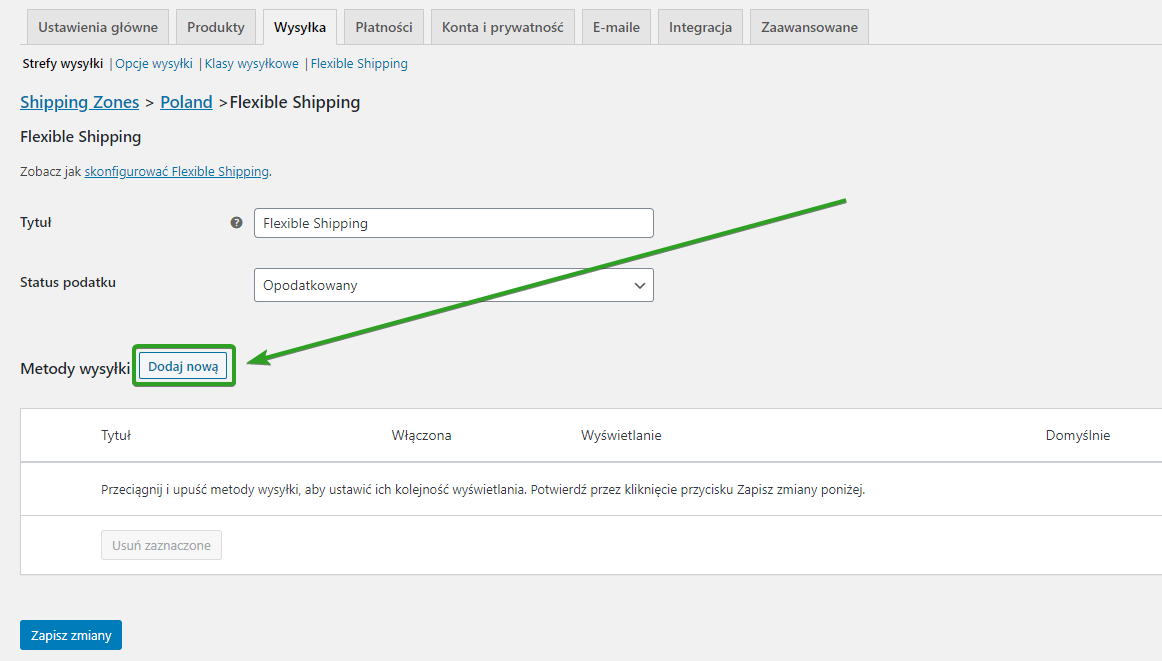Image resolution: width=1162 pixels, height=661 pixels.
Task: Open the Zaawansowane tab
Action: pyautogui.click(x=809, y=27)
